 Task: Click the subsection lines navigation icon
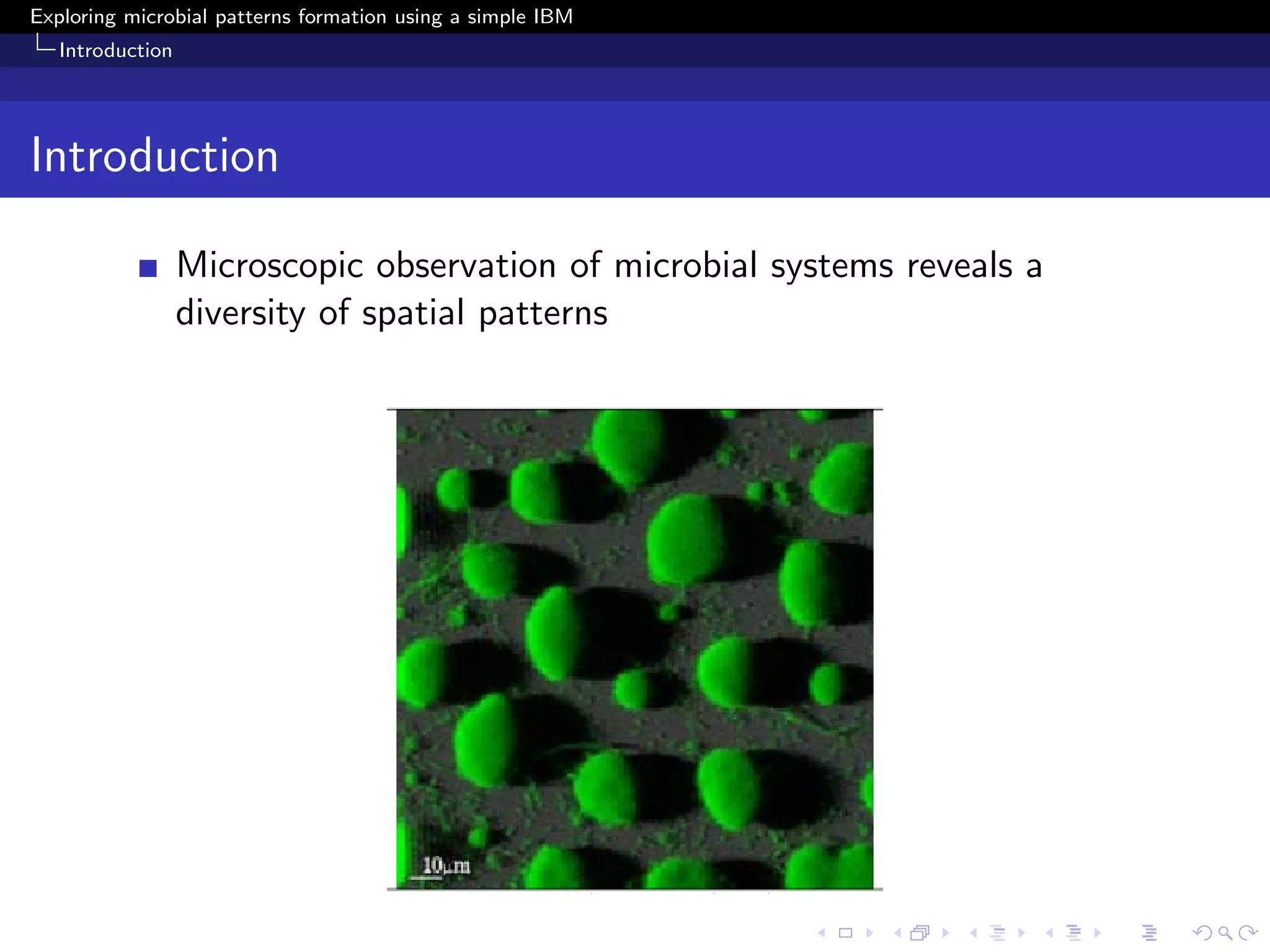tap(998, 933)
